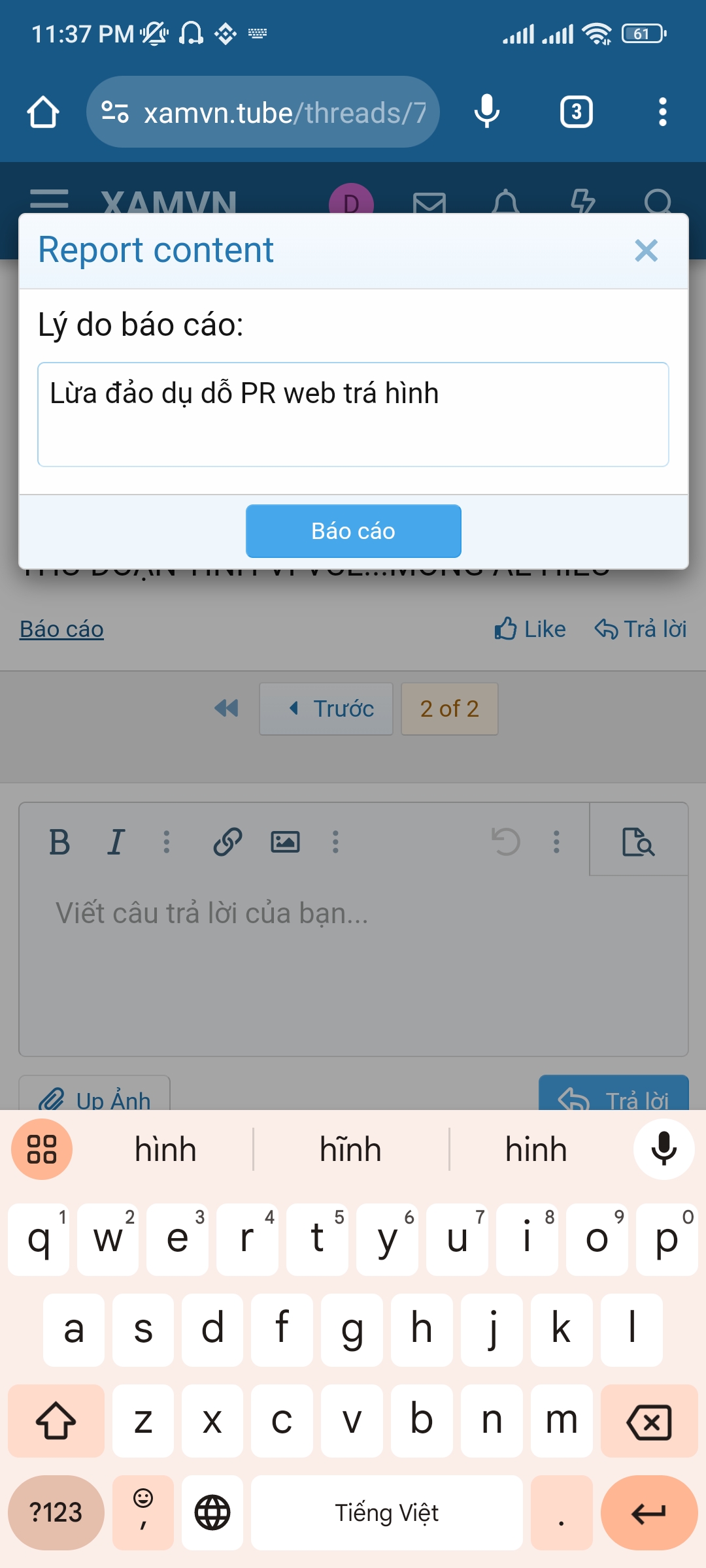Open the tab switcher showing 3 tabs
706x1568 pixels.
point(576,112)
